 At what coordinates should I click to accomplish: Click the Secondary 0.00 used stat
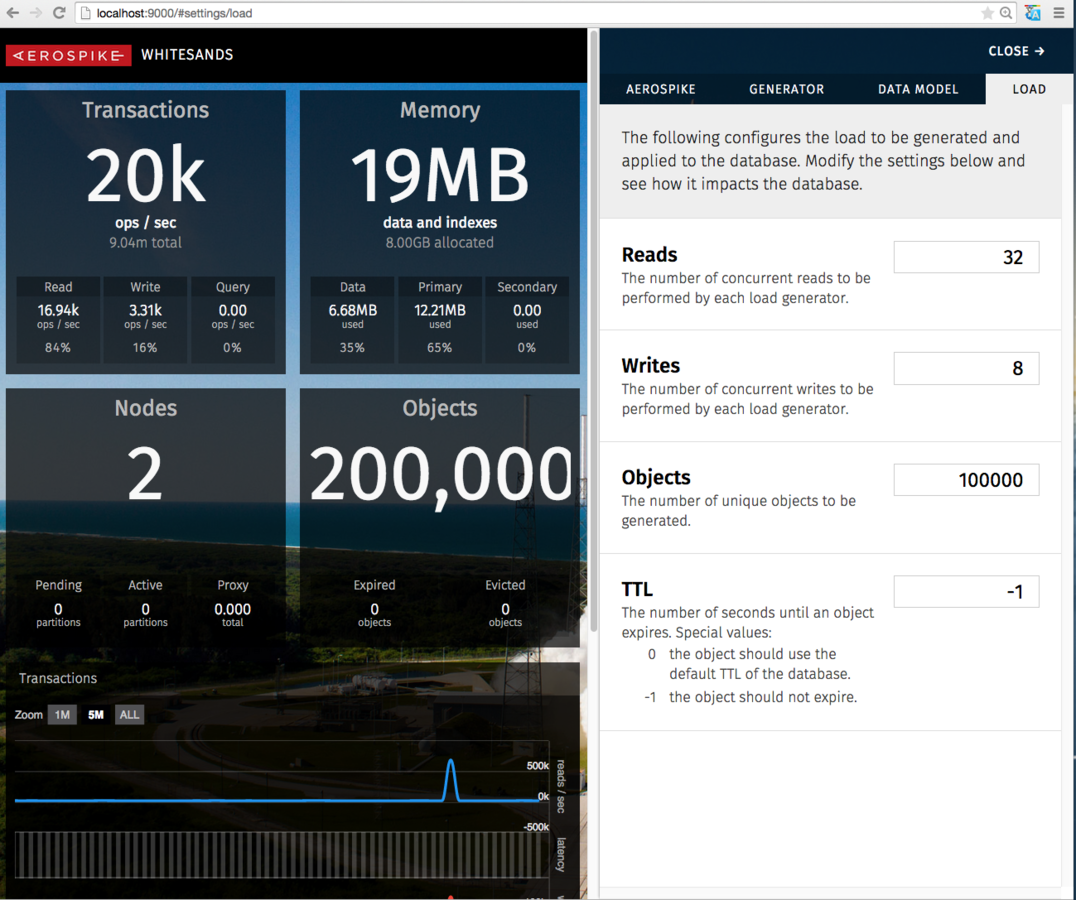click(x=527, y=318)
